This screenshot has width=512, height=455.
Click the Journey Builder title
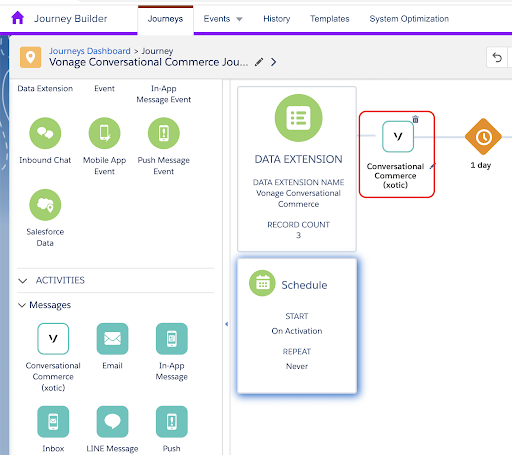pyautogui.click(x=71, y=19)
